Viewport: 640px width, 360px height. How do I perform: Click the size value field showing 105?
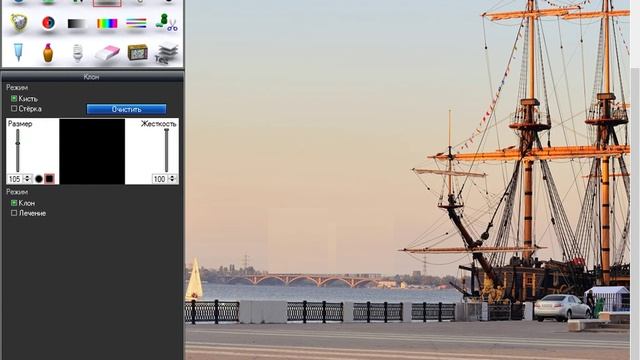point(15,179)
